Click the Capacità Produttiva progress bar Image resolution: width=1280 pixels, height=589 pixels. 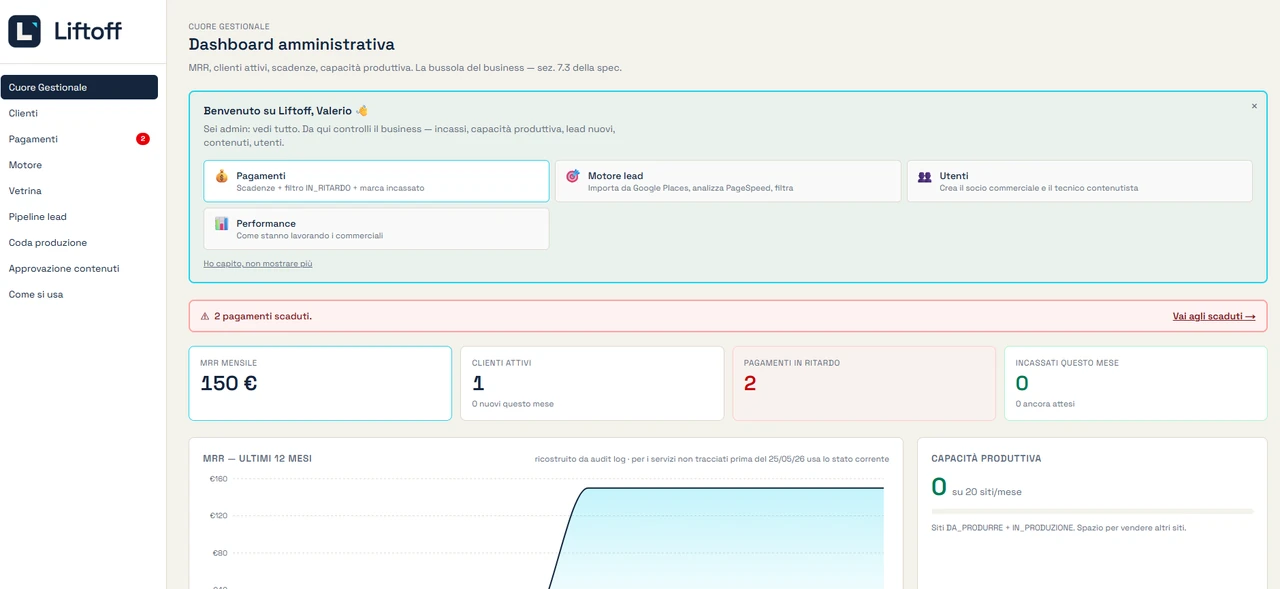click(1092, 511)
